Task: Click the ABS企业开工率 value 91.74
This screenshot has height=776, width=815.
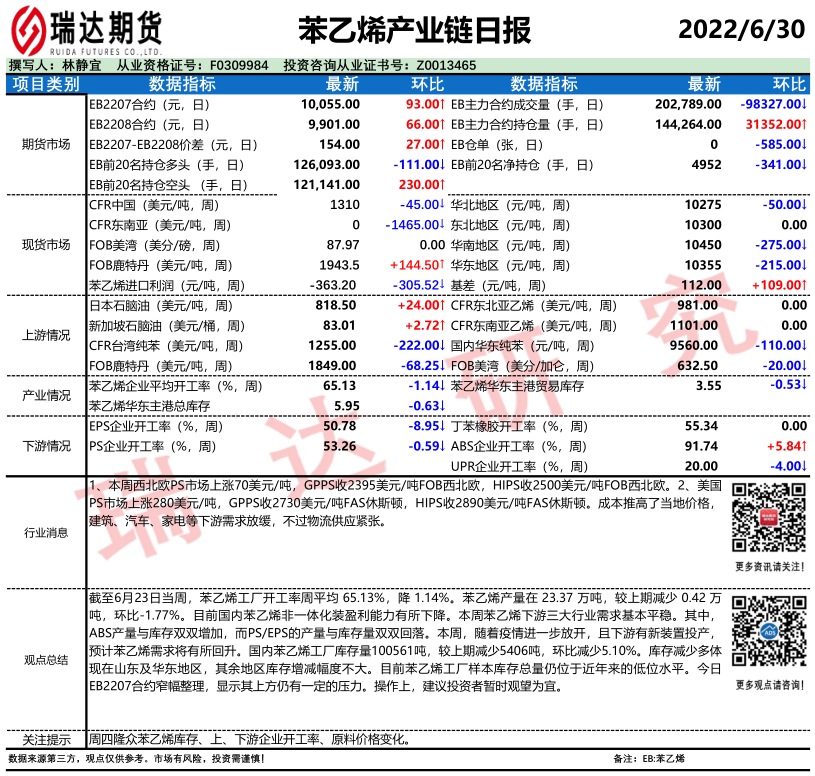Action: [701, 446]
